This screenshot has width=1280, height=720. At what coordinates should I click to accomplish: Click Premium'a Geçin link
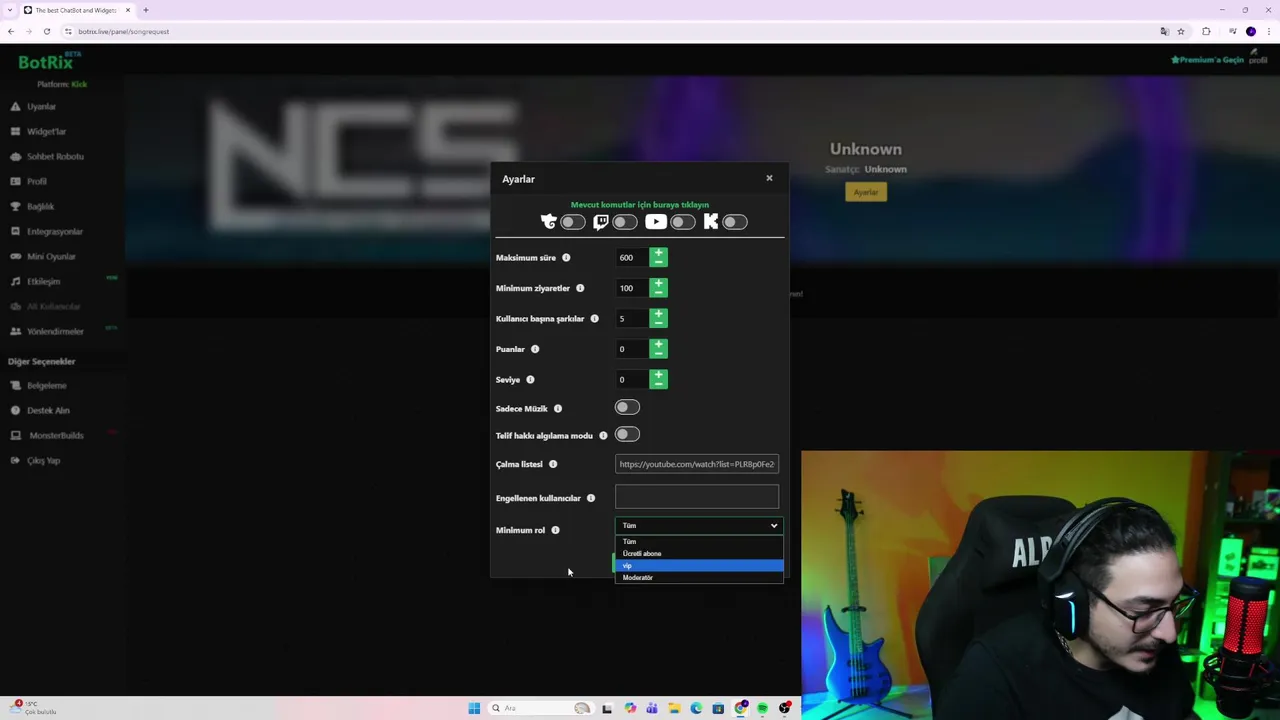click(x=1207, y=60)
